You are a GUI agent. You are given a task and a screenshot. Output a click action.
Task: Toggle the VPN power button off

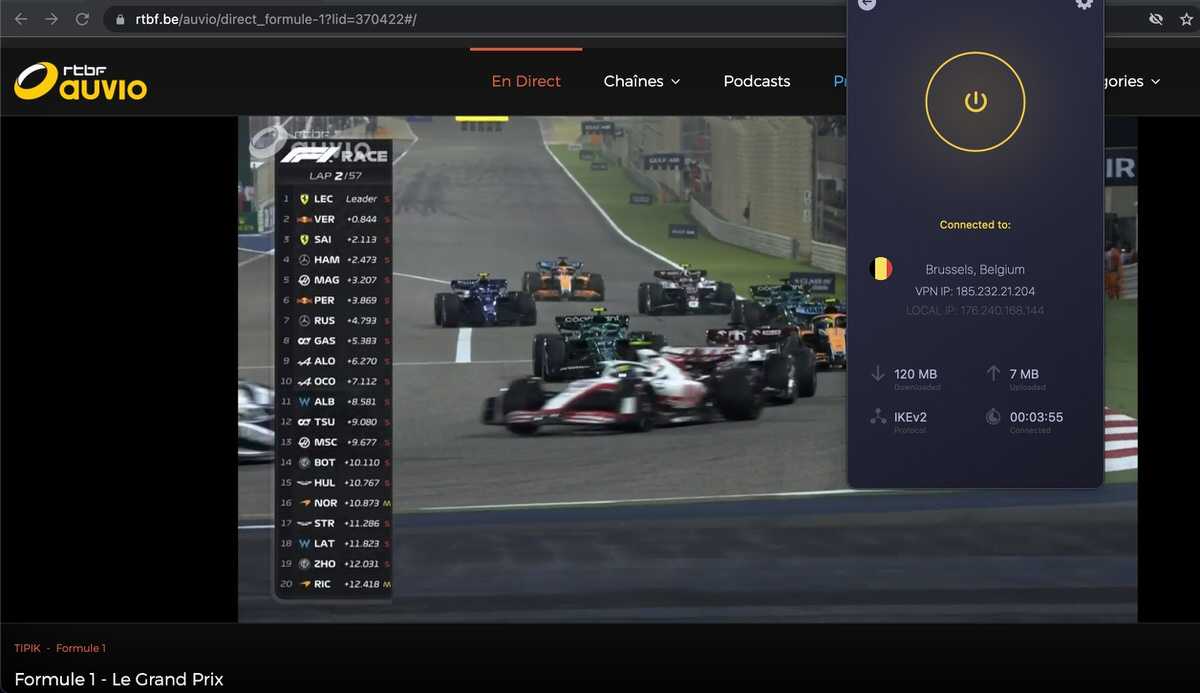(975, 101)
